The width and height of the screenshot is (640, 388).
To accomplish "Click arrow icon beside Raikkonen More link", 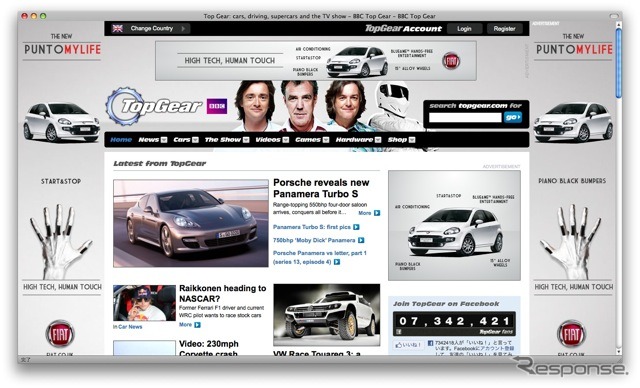I will [198, 325].
